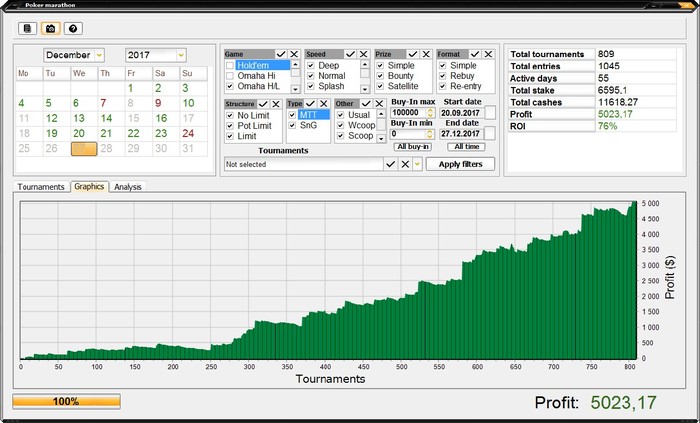Select December 22 in the calendar
Screen dimensions: 700x423
pos(133,133)
